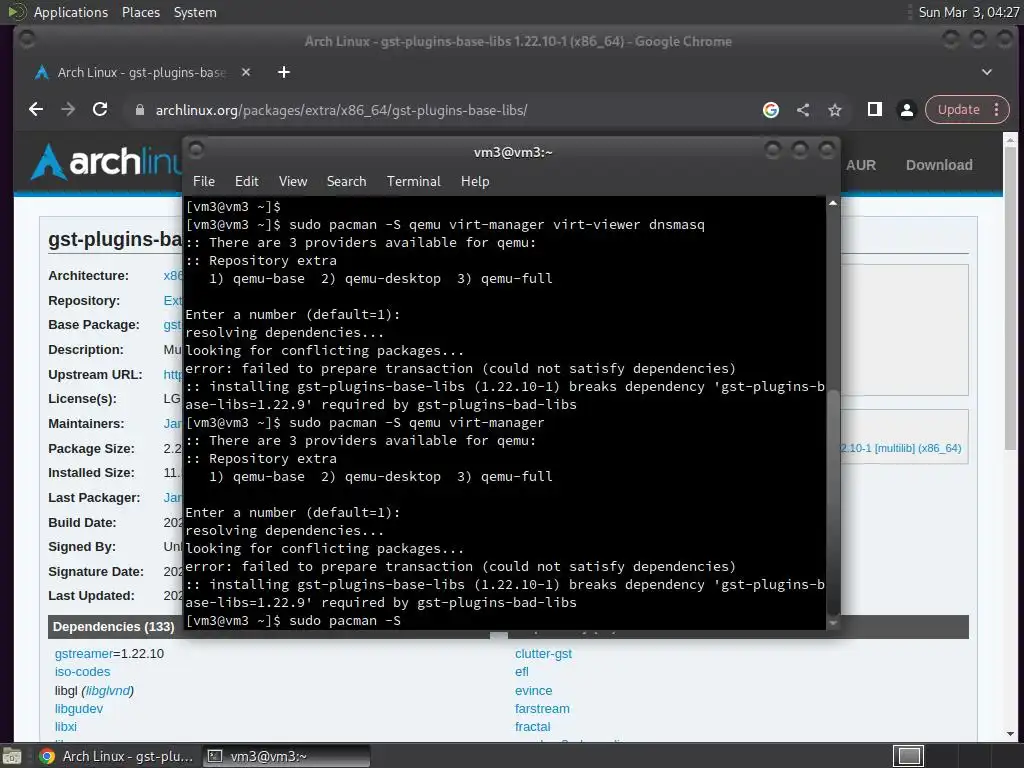
Task: Open the Chrome profile icon
Action: click(x=906, y=110)
